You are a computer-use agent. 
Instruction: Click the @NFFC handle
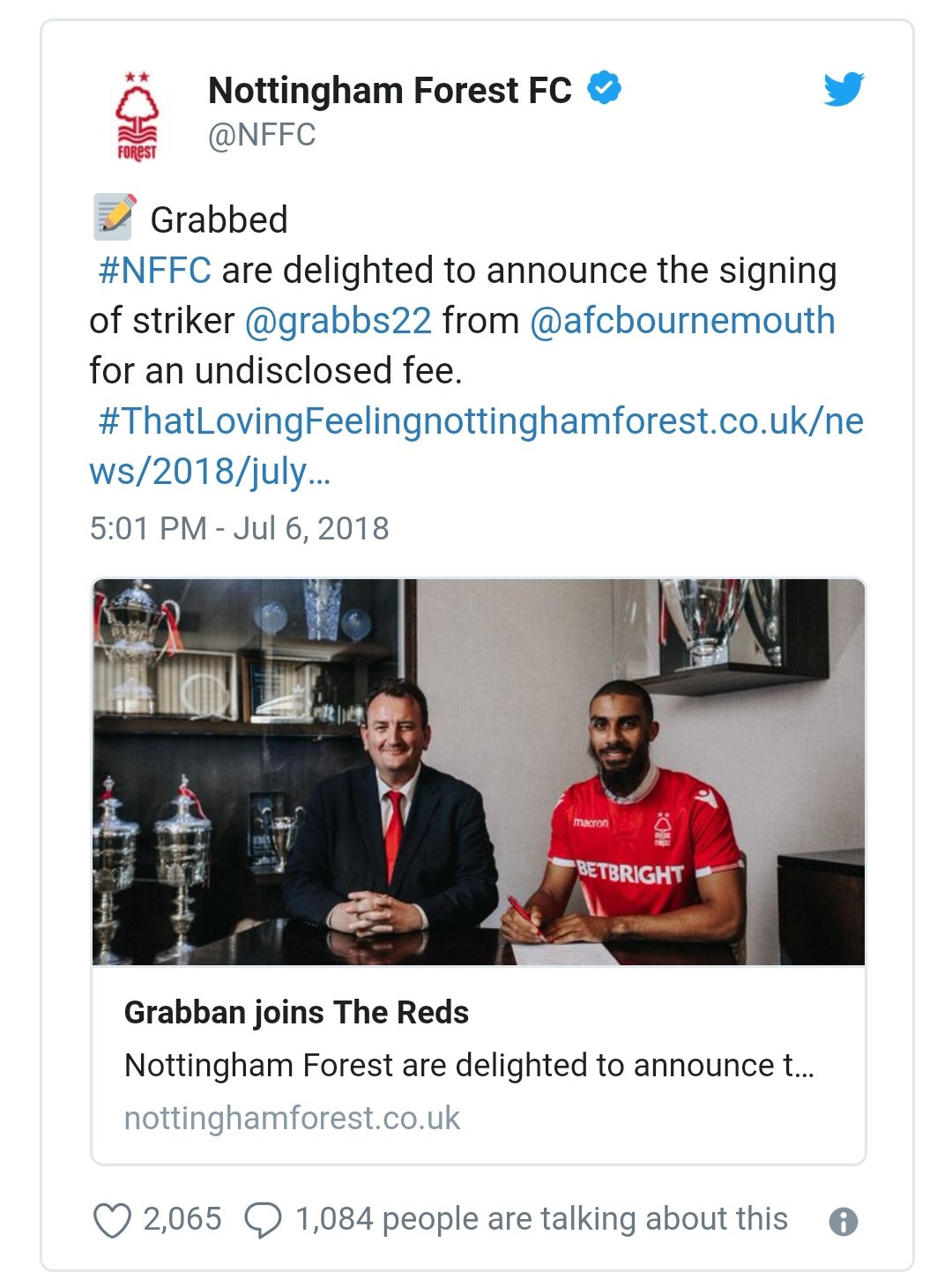click(x=262, y=135)
